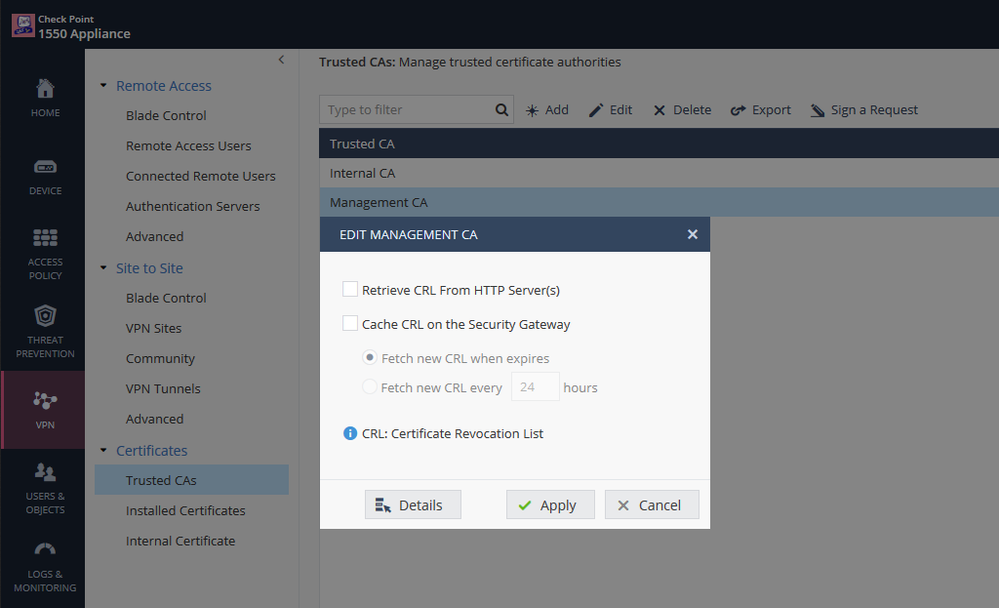Viewport: 999px width, 608px height.
Task: Collapse the left navigation panel chevron
Action: pyautogui.click(x=281, y=60)
